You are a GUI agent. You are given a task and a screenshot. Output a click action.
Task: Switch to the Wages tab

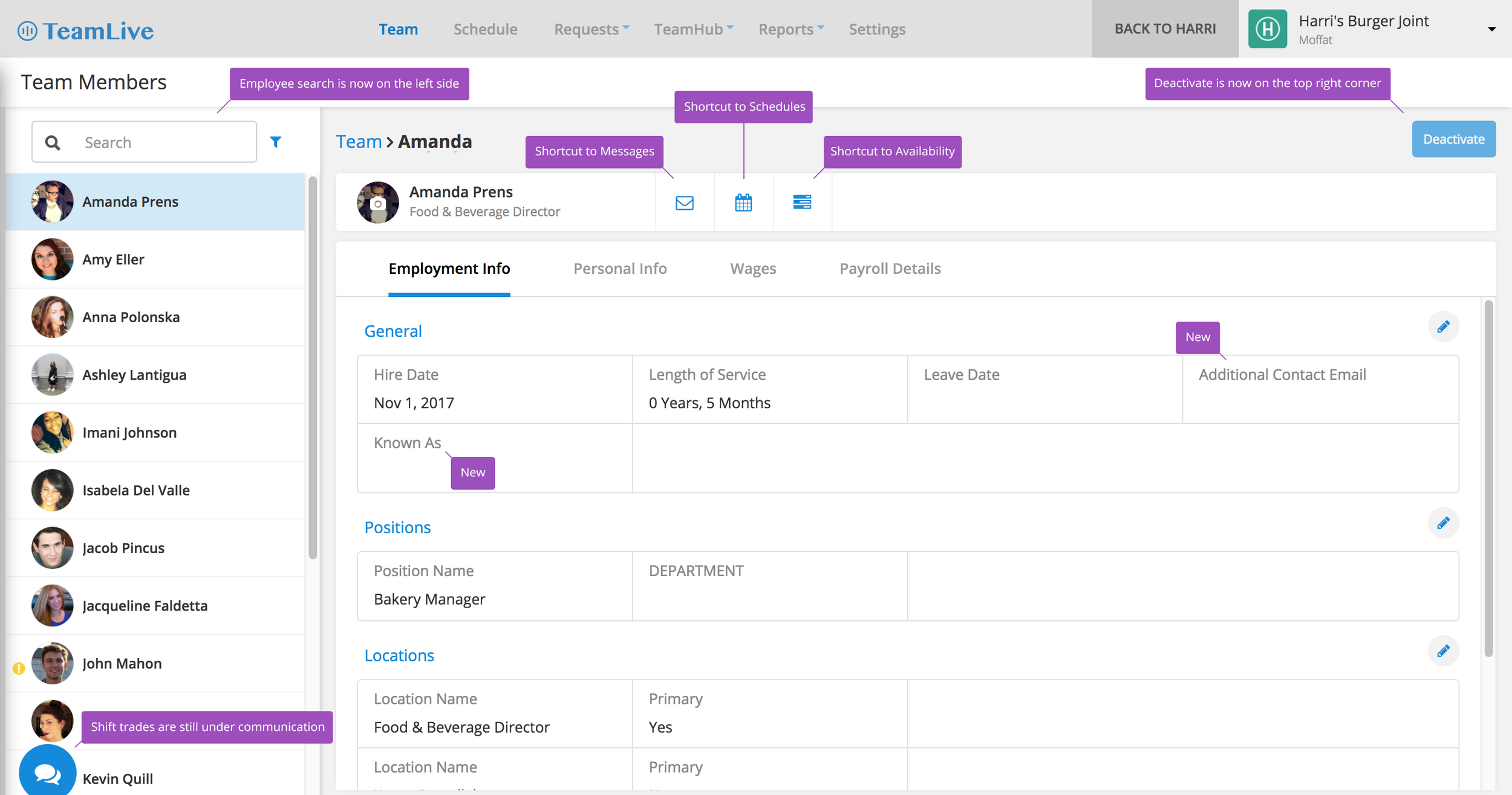click(x=753, y=268)
